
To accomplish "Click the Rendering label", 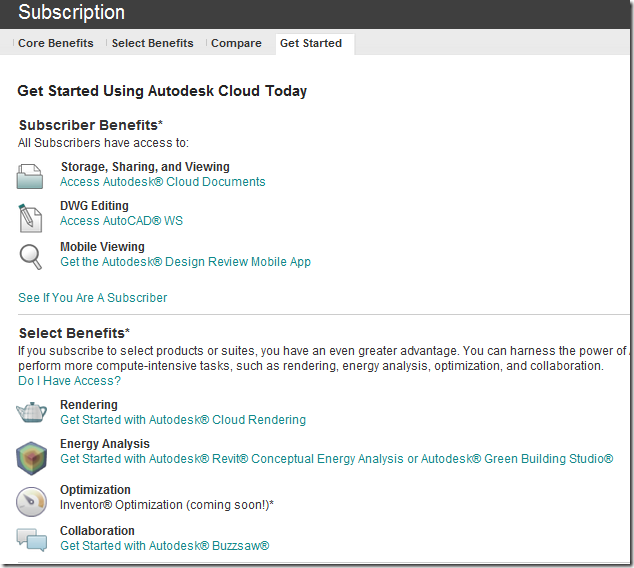I will (x=89, y=405).
